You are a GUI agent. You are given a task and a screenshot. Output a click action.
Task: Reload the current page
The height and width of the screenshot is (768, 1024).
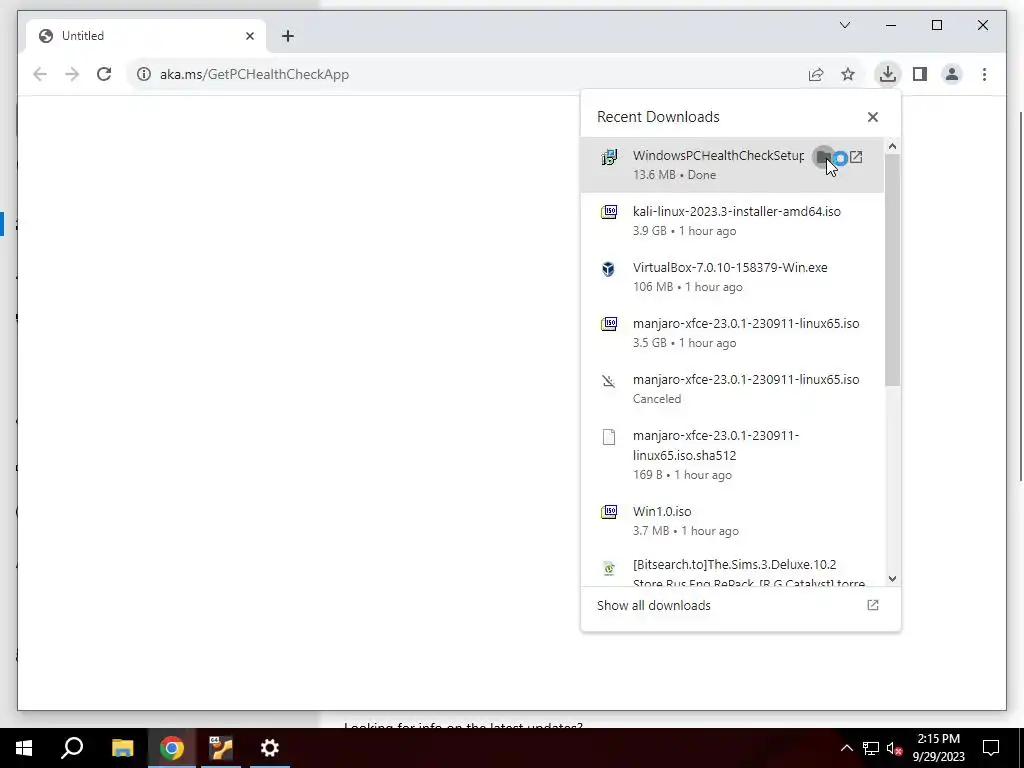104,74
